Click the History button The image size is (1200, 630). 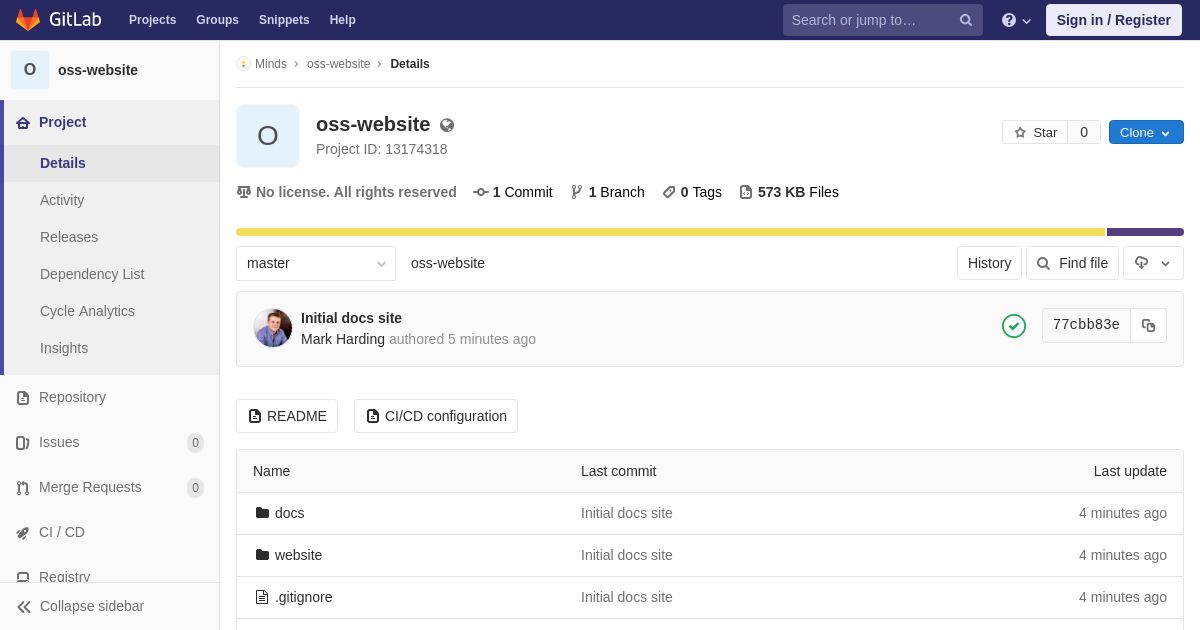click(x=989, y=263)
